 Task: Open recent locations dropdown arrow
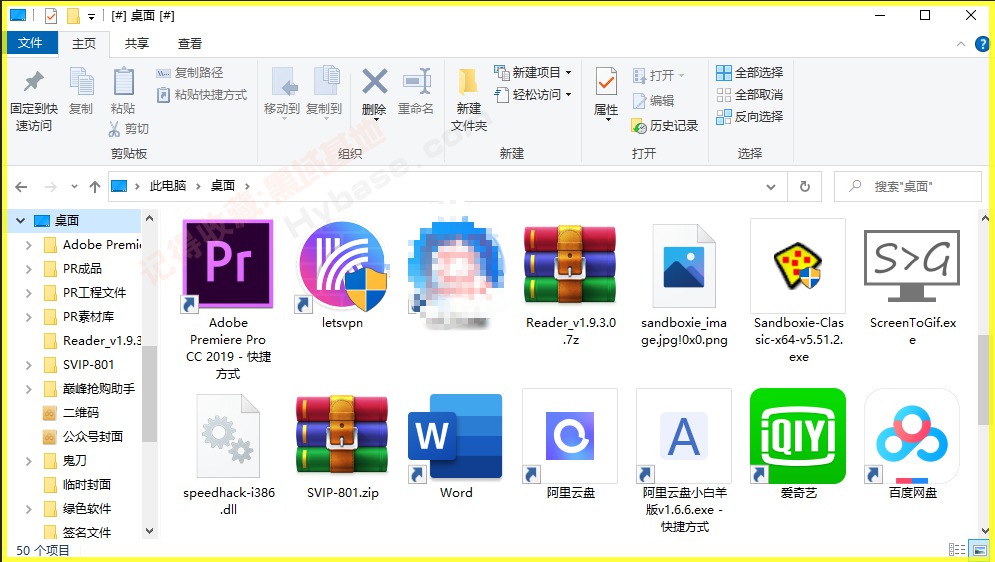coord(74,186)
